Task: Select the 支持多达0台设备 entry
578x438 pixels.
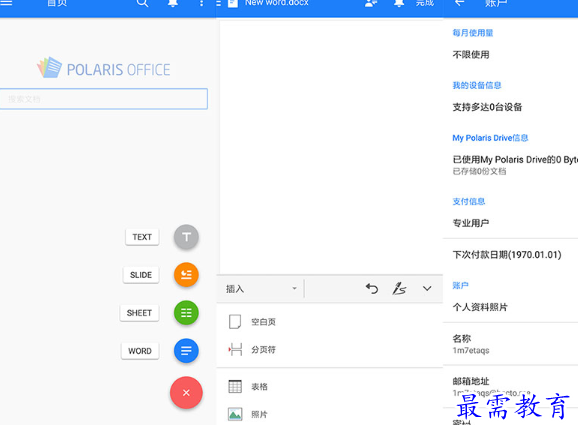Action: 487,107
